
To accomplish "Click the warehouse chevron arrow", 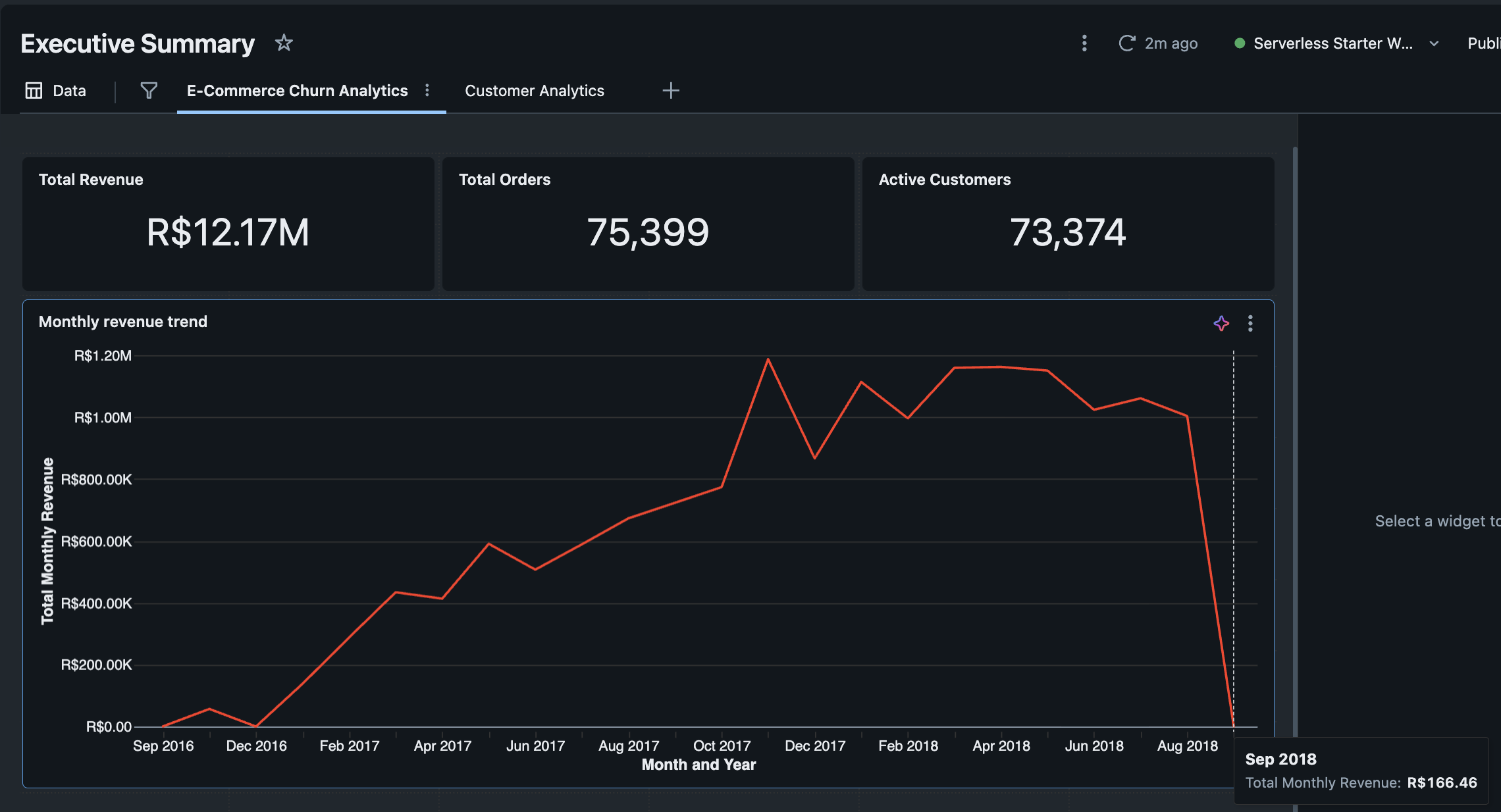I will [x=1434, y=44].
